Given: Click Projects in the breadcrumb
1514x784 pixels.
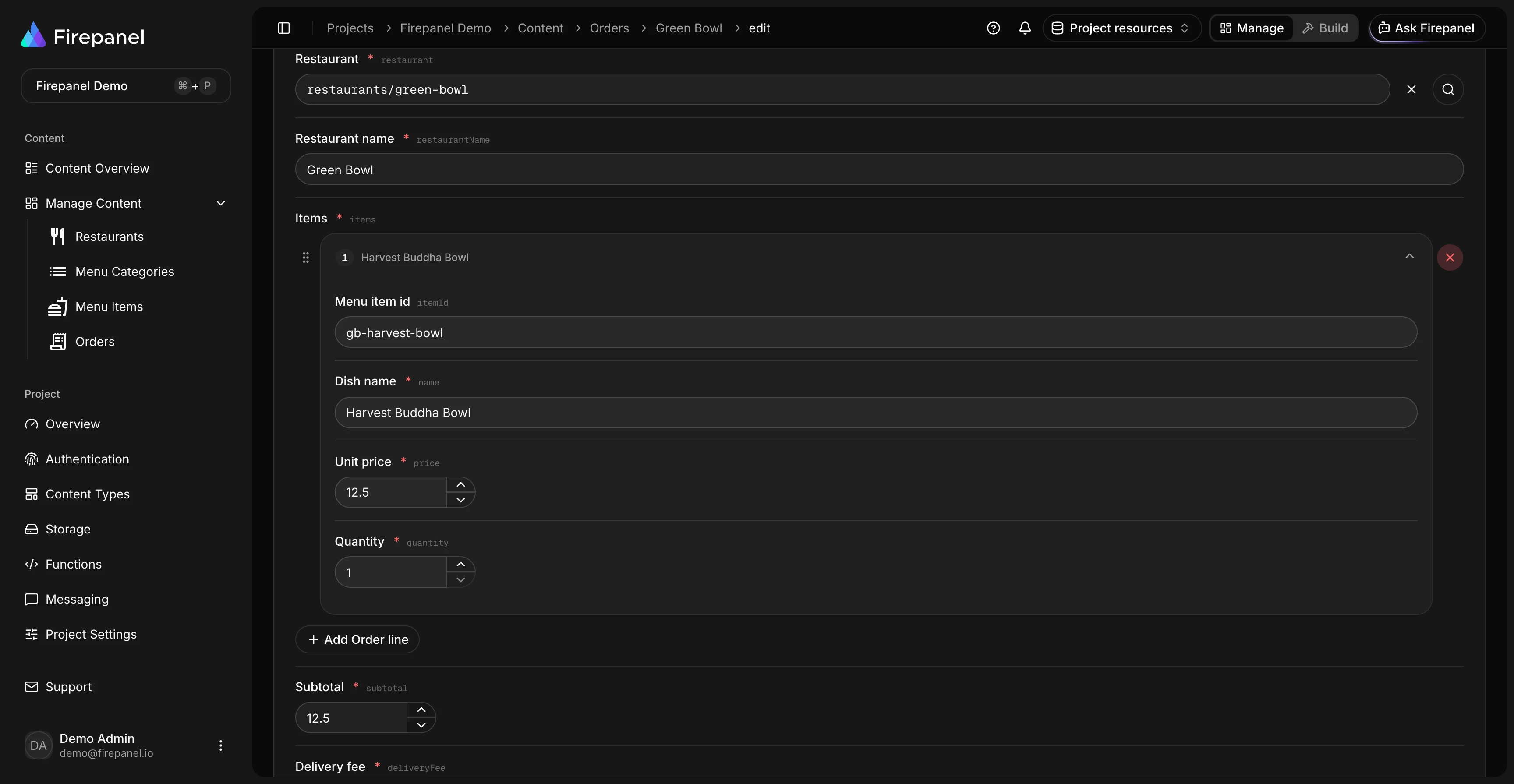Looking at the screenshot, I should tap(350, 28).
